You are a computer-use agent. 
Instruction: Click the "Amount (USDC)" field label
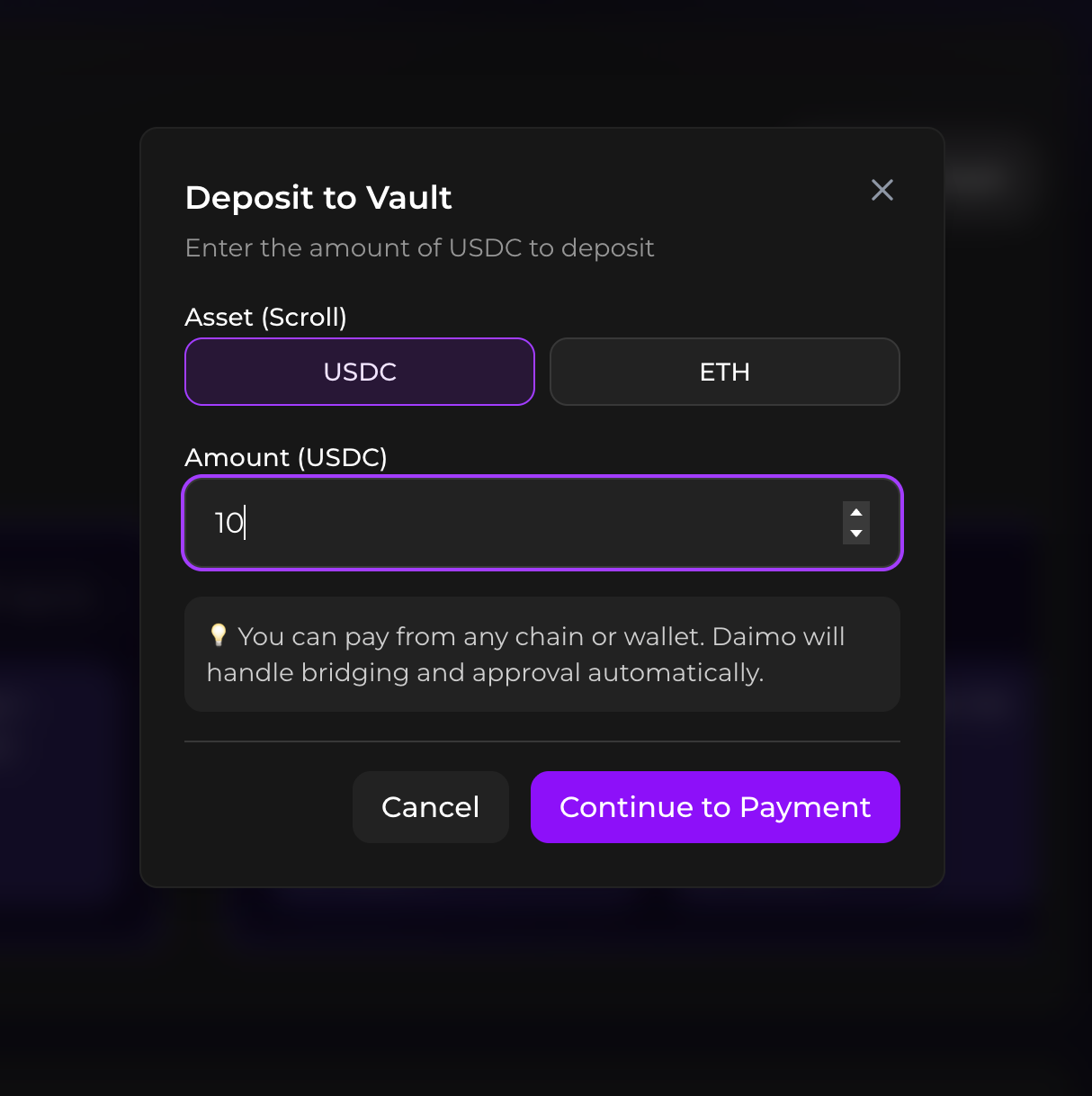(285, 458)
